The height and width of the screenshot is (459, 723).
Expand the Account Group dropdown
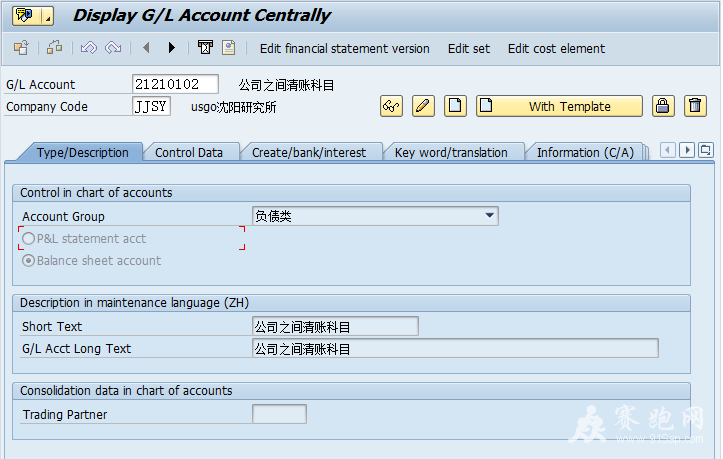coord(490,216)
